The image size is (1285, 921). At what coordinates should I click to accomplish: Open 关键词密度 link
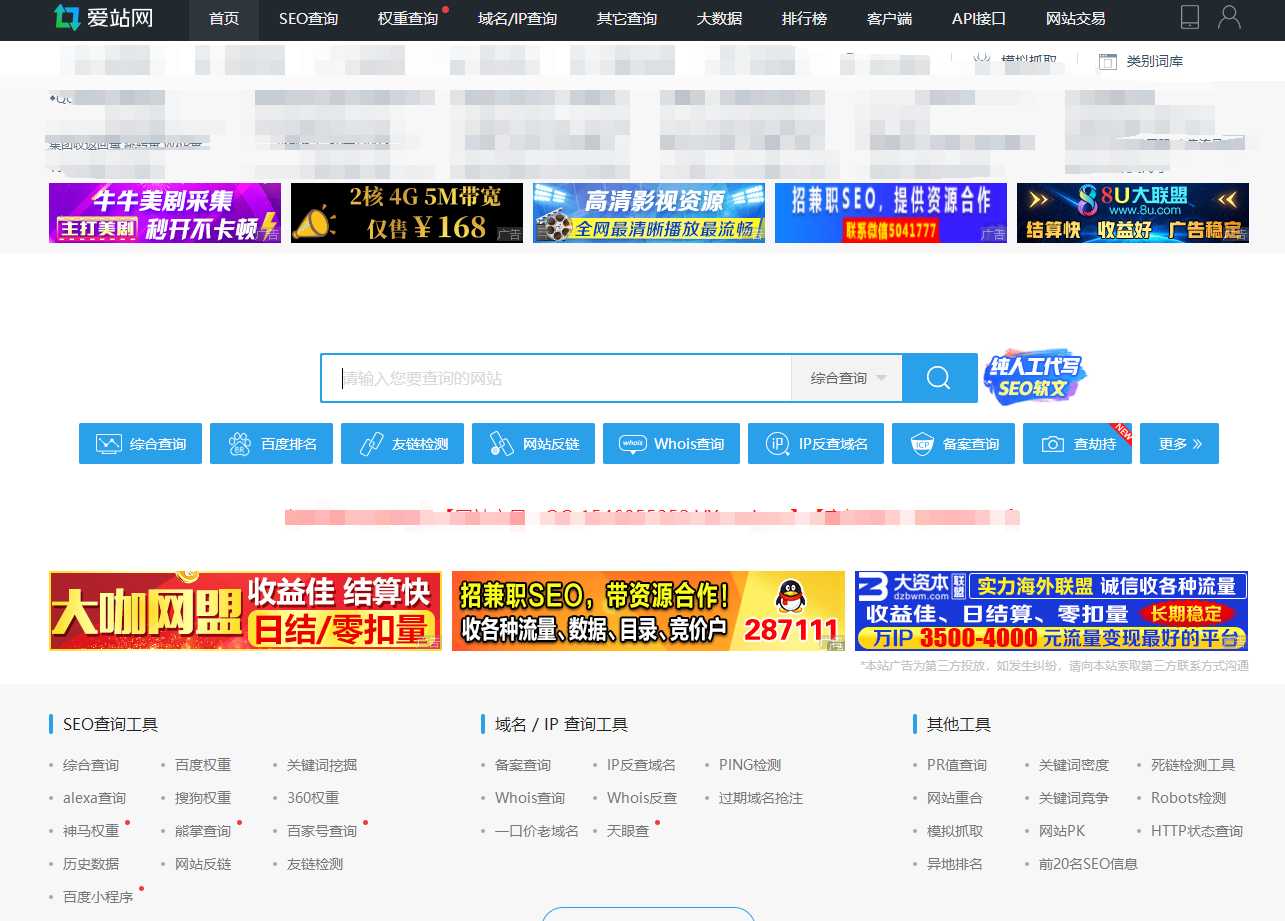point(1074,765)
